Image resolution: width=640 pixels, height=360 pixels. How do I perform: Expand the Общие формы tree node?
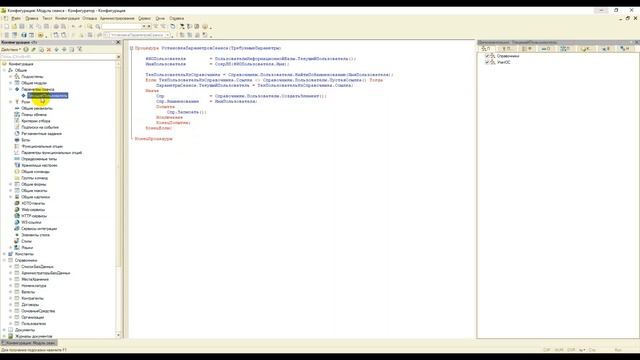pyautogui.click(x=11, y=184)
